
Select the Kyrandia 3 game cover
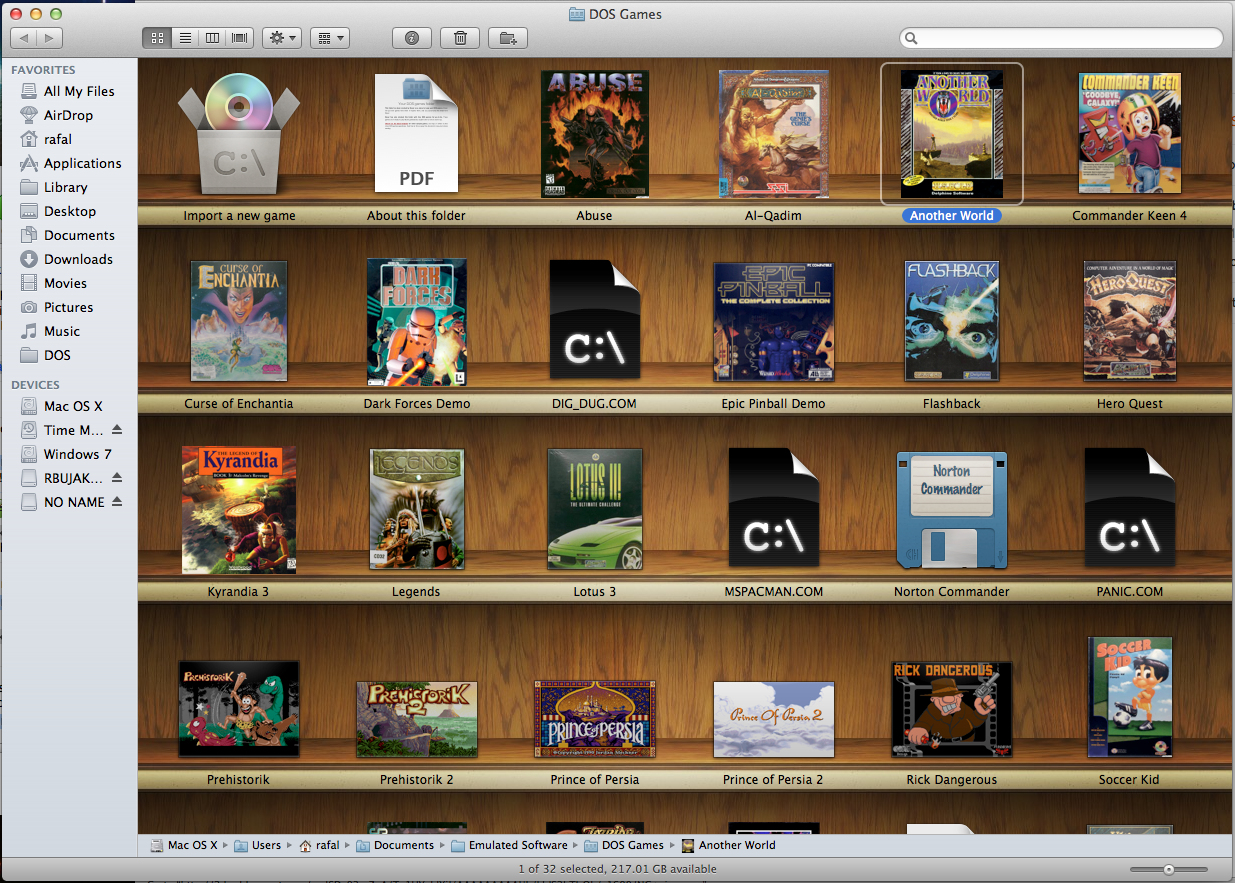239,510
